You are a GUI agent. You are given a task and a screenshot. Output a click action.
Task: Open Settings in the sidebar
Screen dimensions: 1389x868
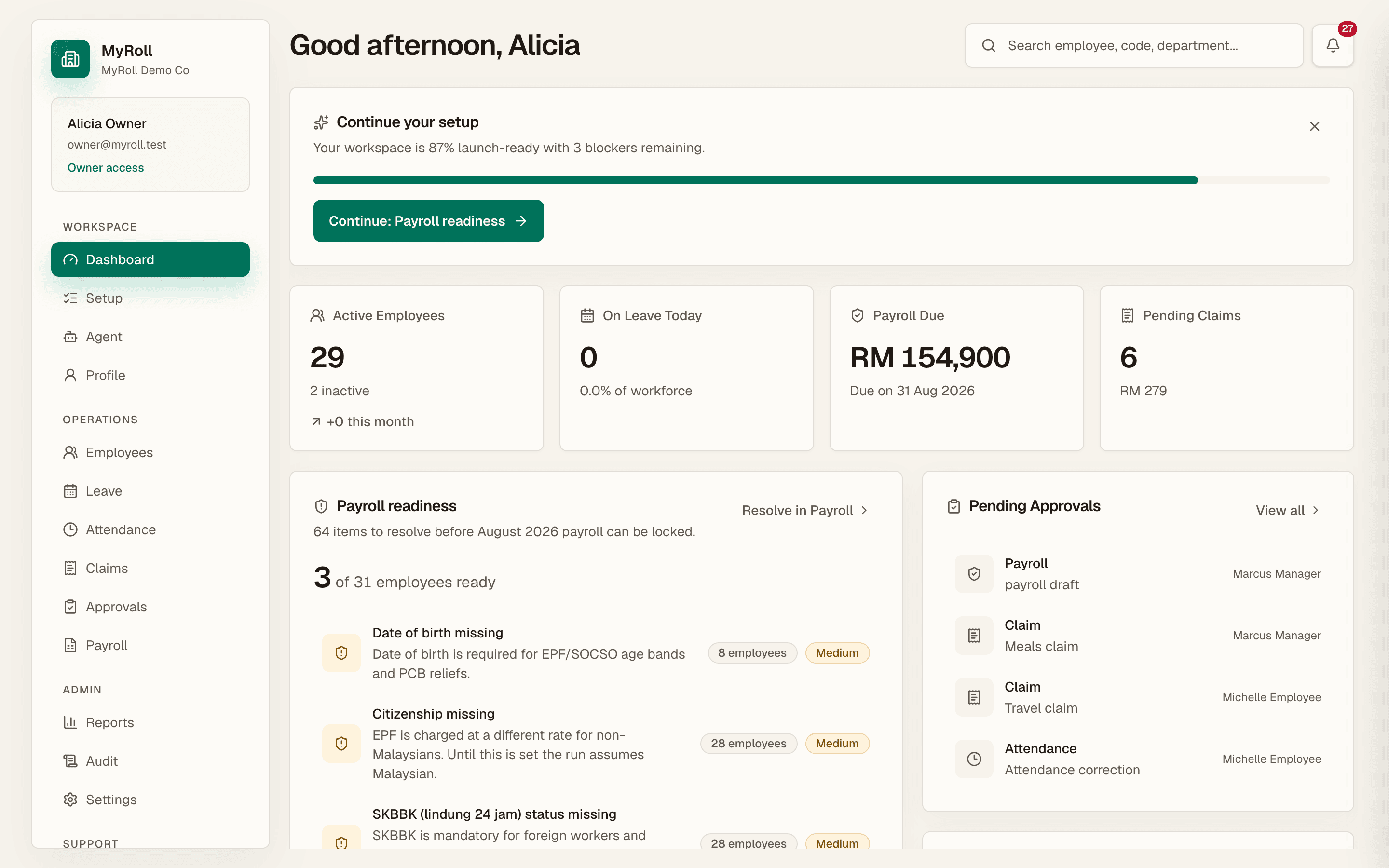[x=150, y=800]
